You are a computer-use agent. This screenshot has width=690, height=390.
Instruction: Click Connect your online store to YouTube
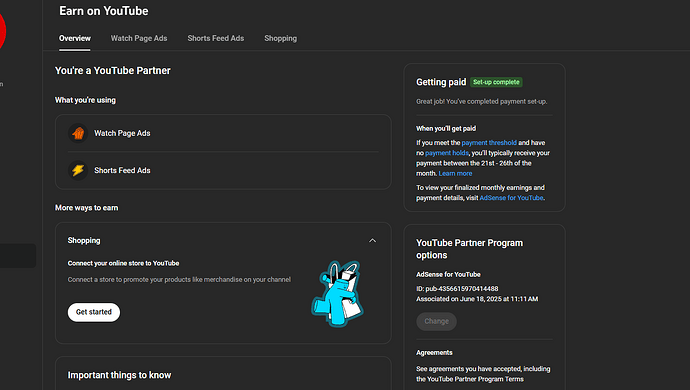(x=123, y=263)
